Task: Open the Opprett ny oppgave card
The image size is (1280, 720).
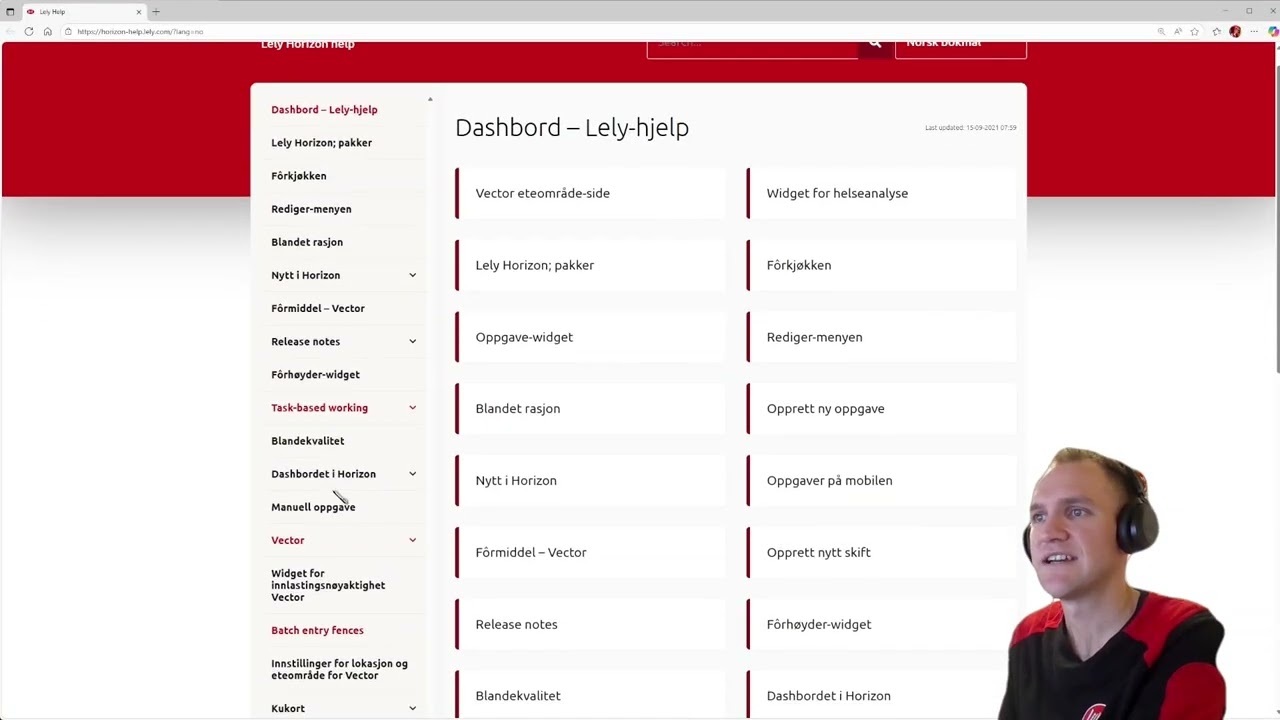Action: click(881, 408)
